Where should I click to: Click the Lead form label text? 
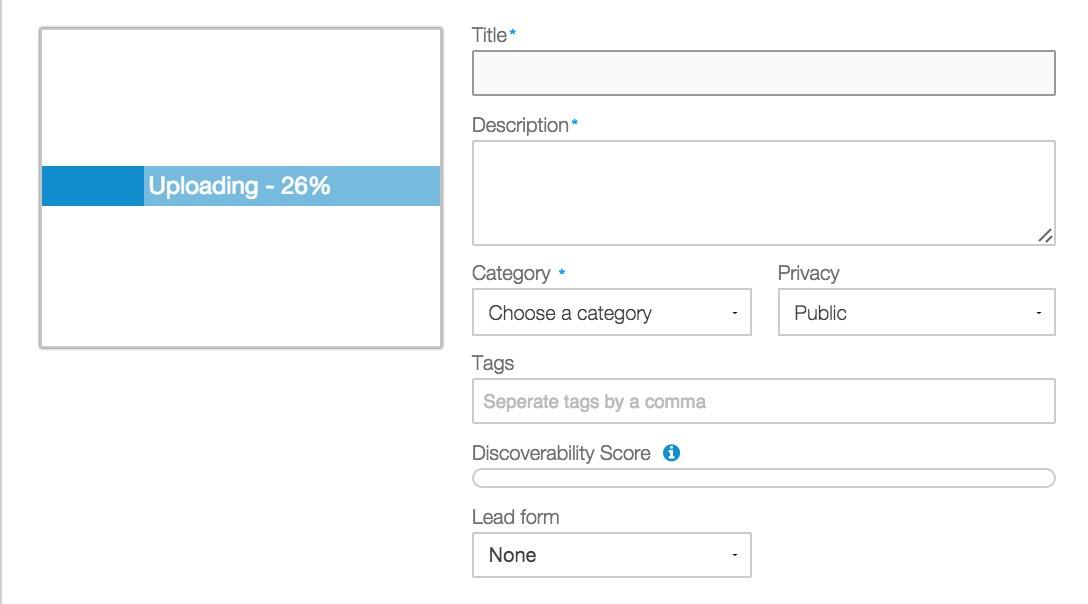516,517
